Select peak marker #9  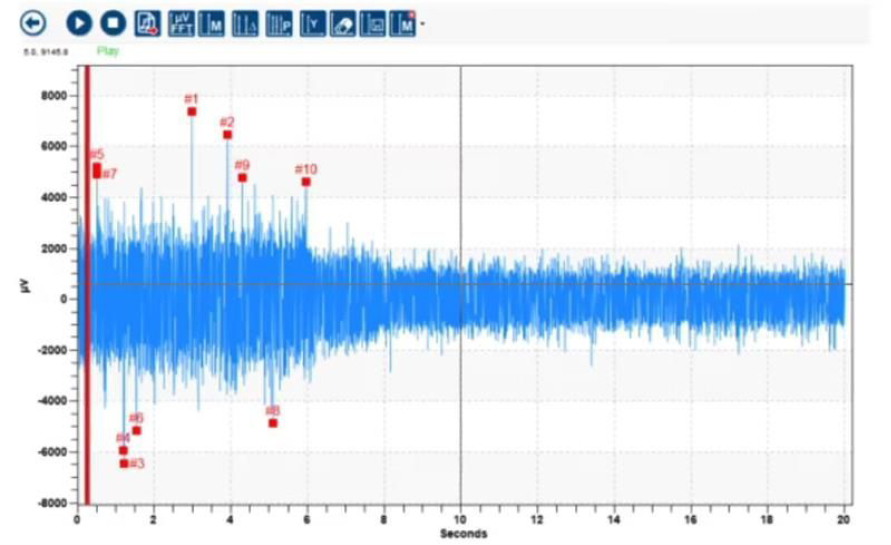(242, 178)
